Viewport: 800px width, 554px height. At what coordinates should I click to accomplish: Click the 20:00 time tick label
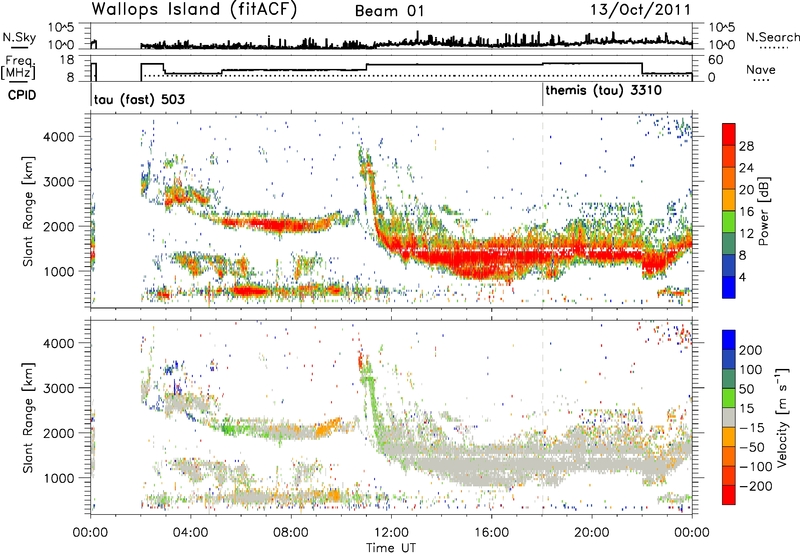point(591,533)
